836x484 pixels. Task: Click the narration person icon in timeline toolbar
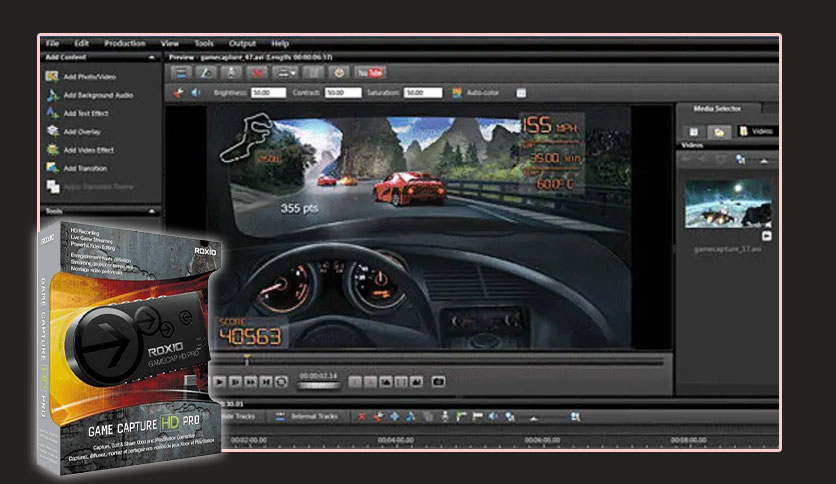445,417
